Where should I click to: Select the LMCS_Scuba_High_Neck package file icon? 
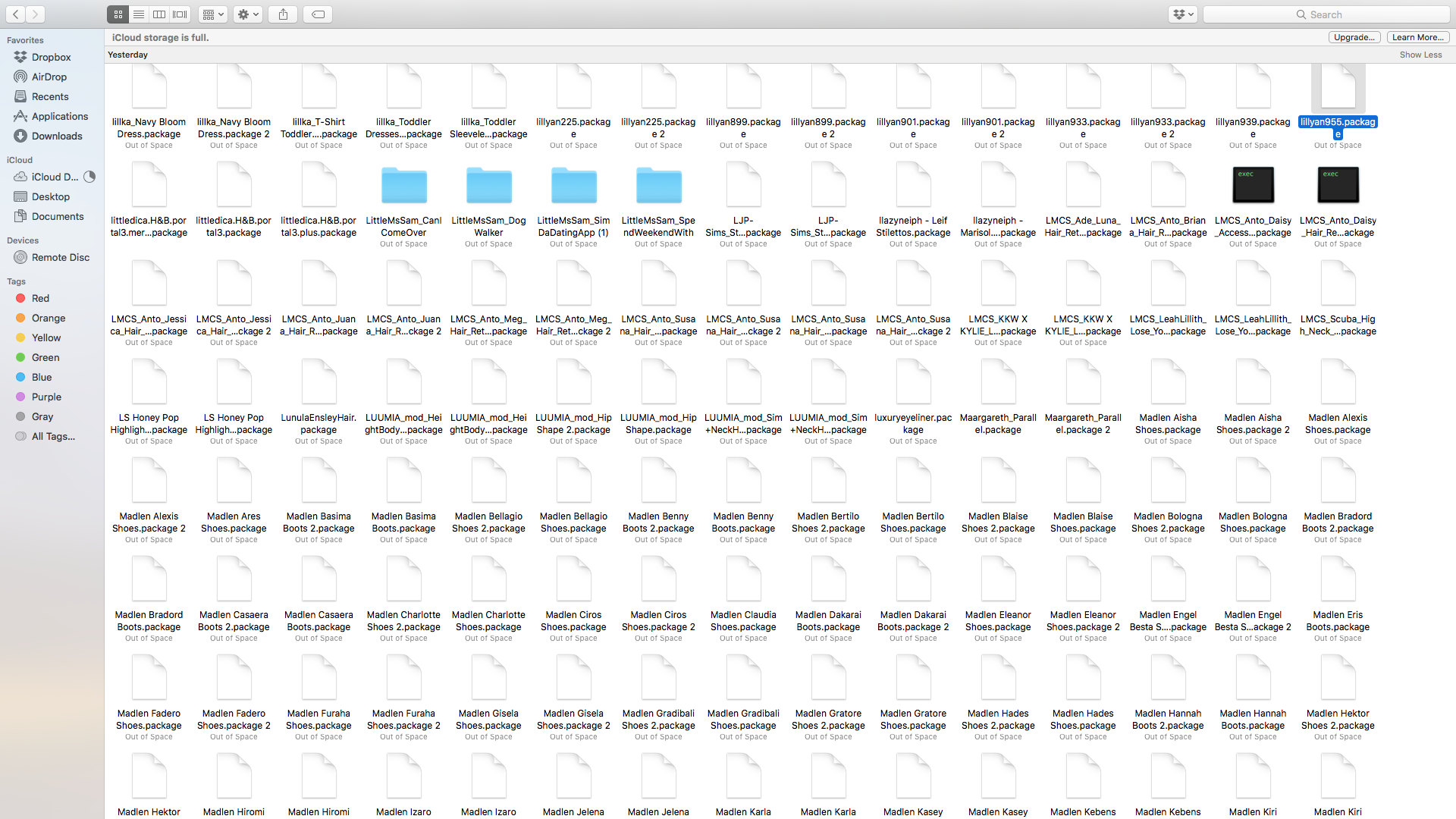pyautogui.click(x=1338, y=284)
